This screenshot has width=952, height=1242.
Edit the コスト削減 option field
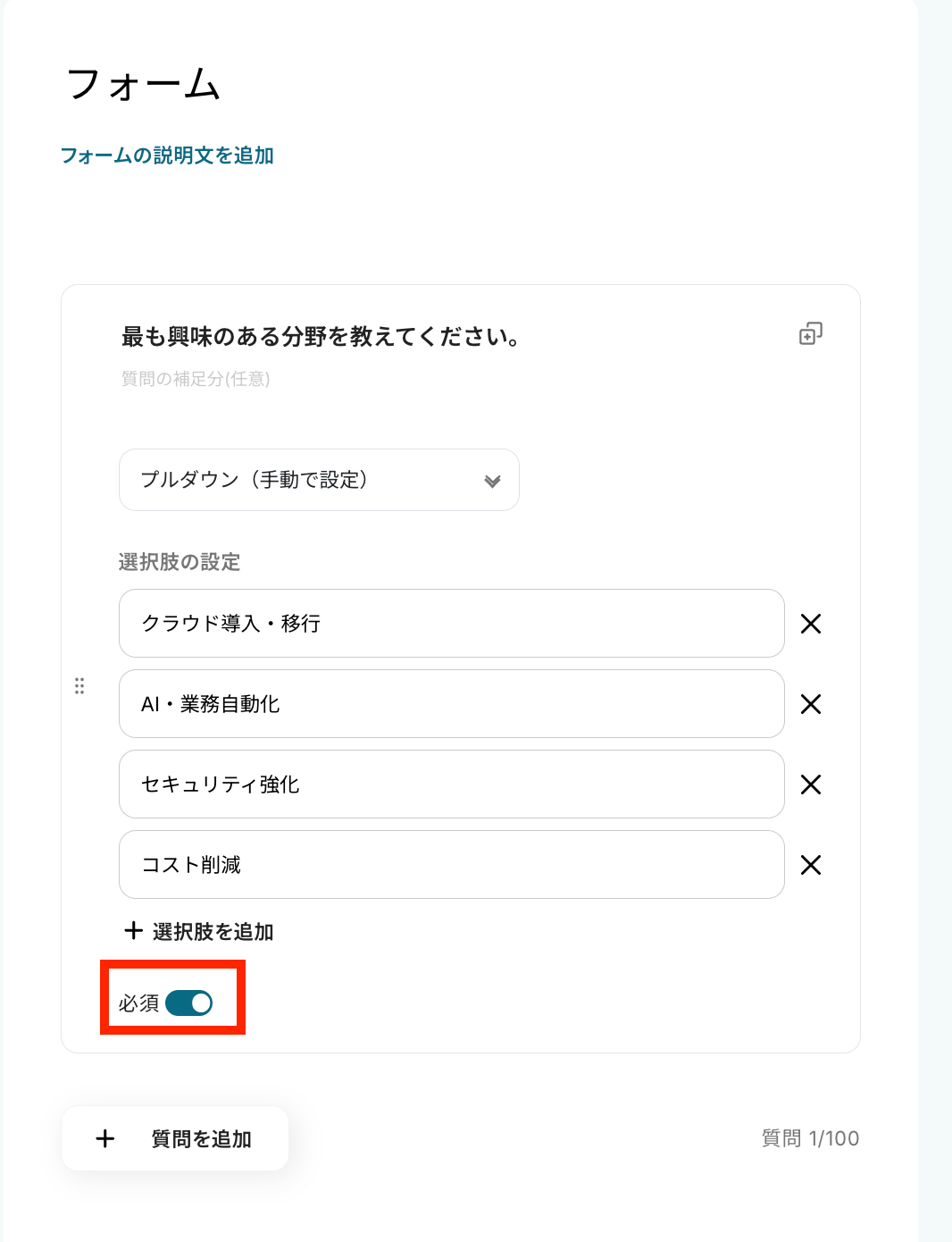[451, 865]
